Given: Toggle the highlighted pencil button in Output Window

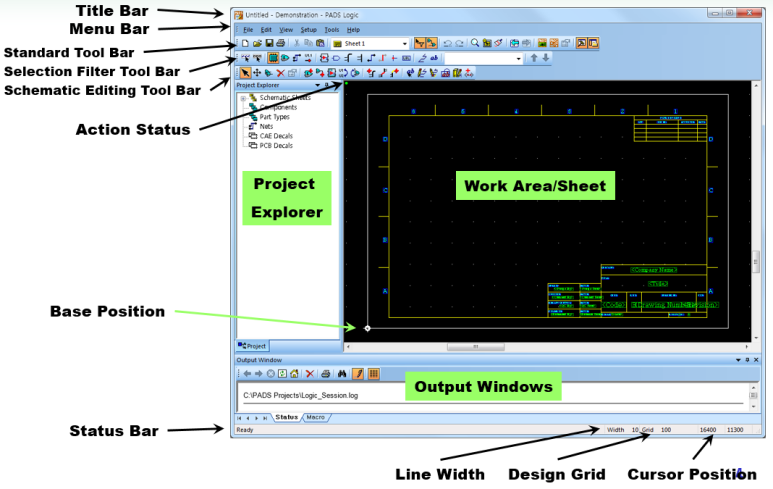Looking at the screenshot, I should coord(358,374).
